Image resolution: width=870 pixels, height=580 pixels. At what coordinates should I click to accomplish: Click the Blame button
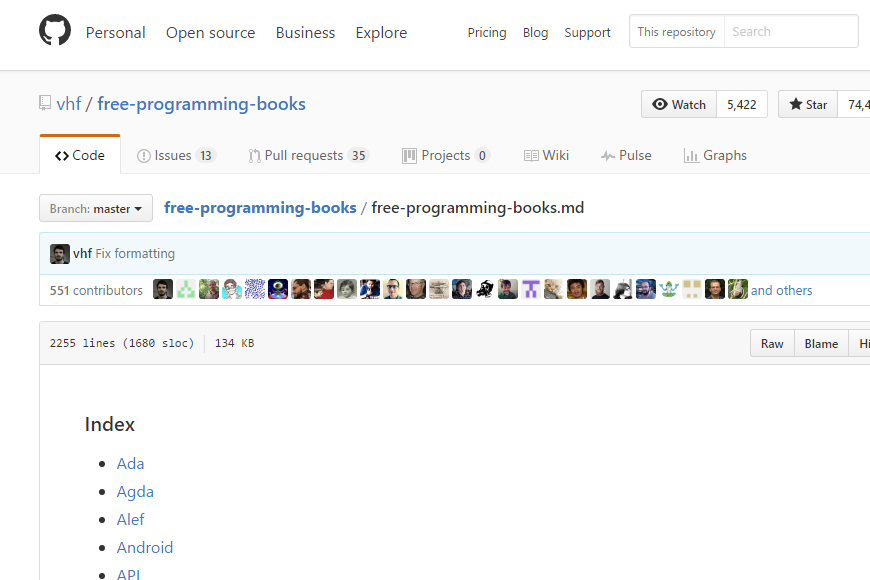click(x=821, y=344)
